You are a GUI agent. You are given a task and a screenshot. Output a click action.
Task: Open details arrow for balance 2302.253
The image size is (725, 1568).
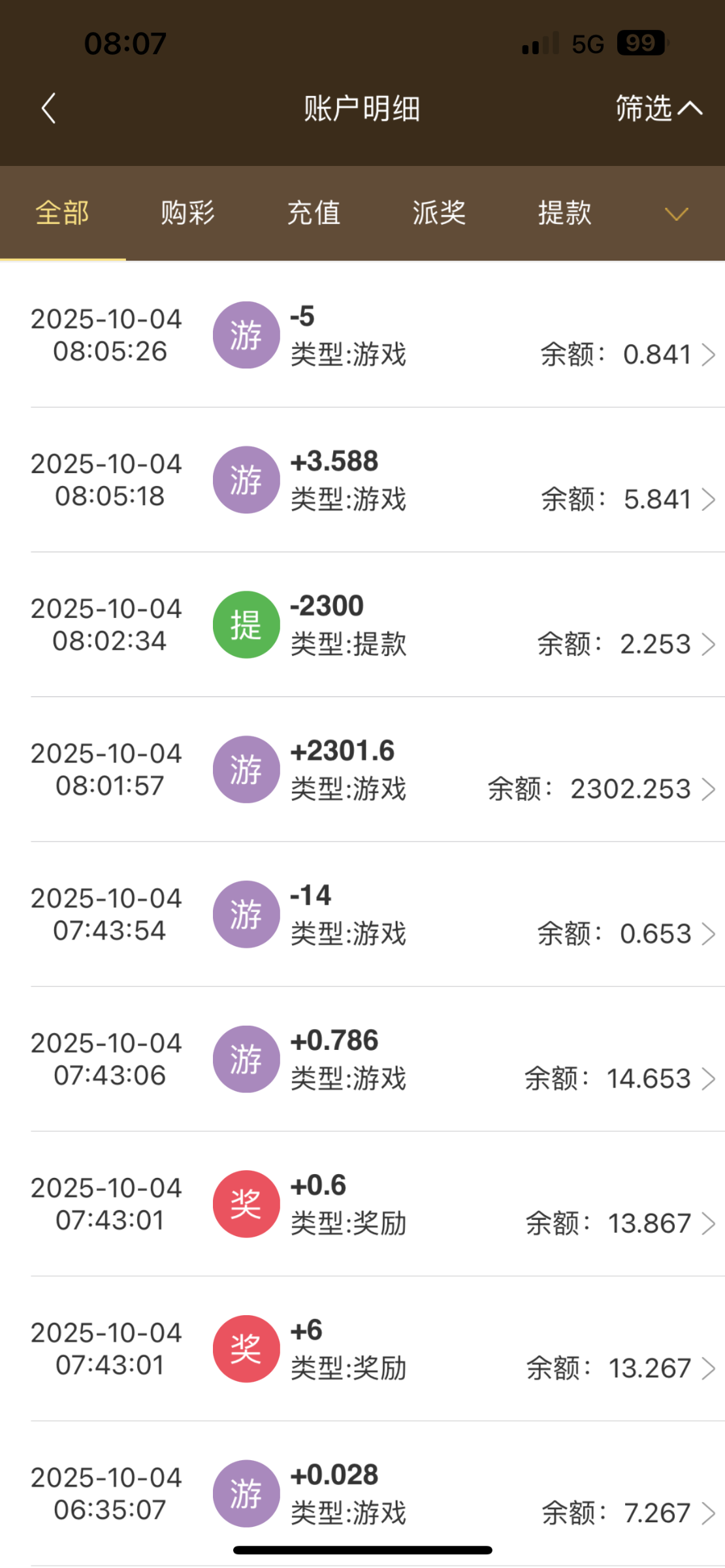tap(709, 789)
